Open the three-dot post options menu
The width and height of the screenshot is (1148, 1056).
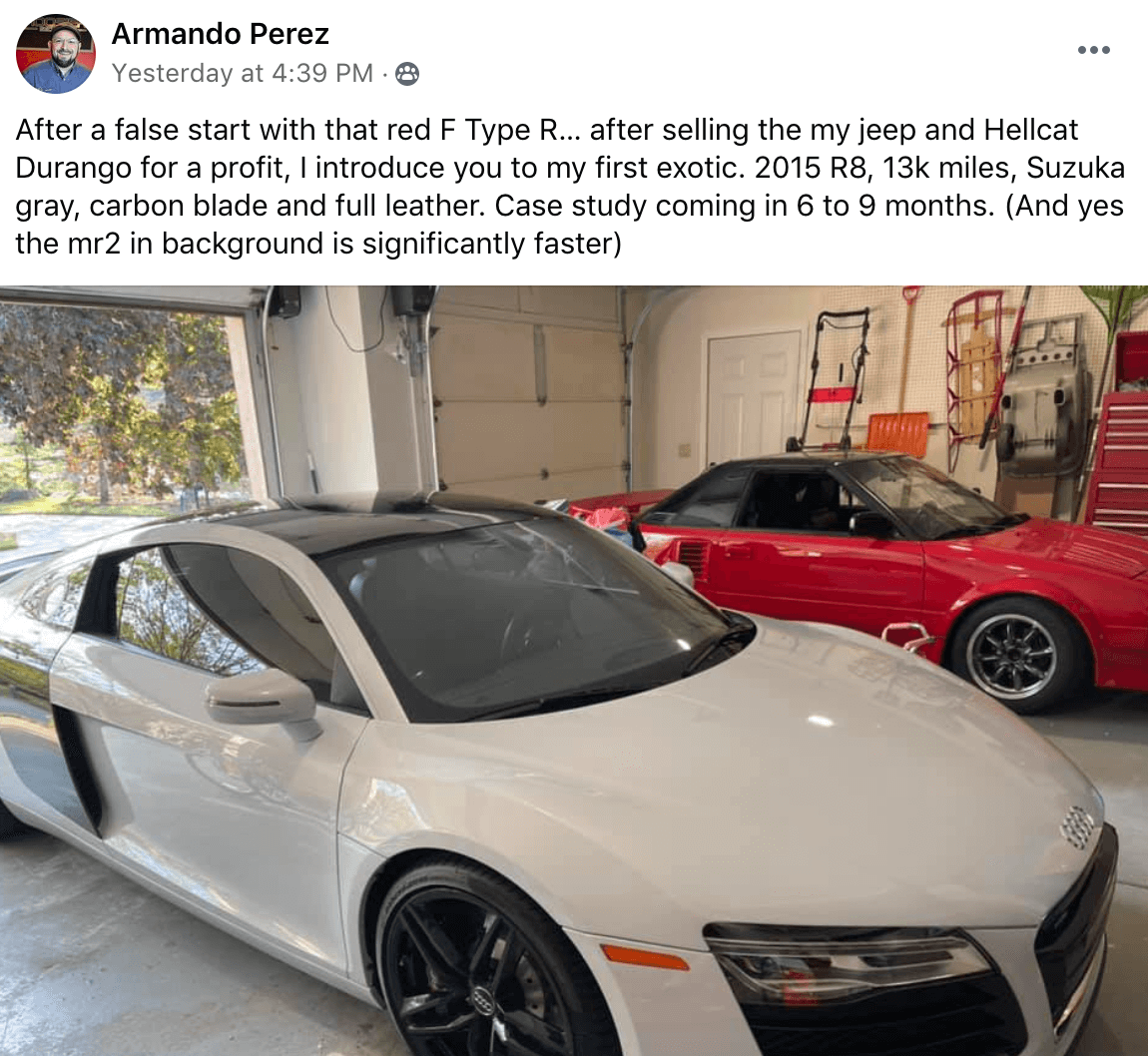[x=1094, y=50]
